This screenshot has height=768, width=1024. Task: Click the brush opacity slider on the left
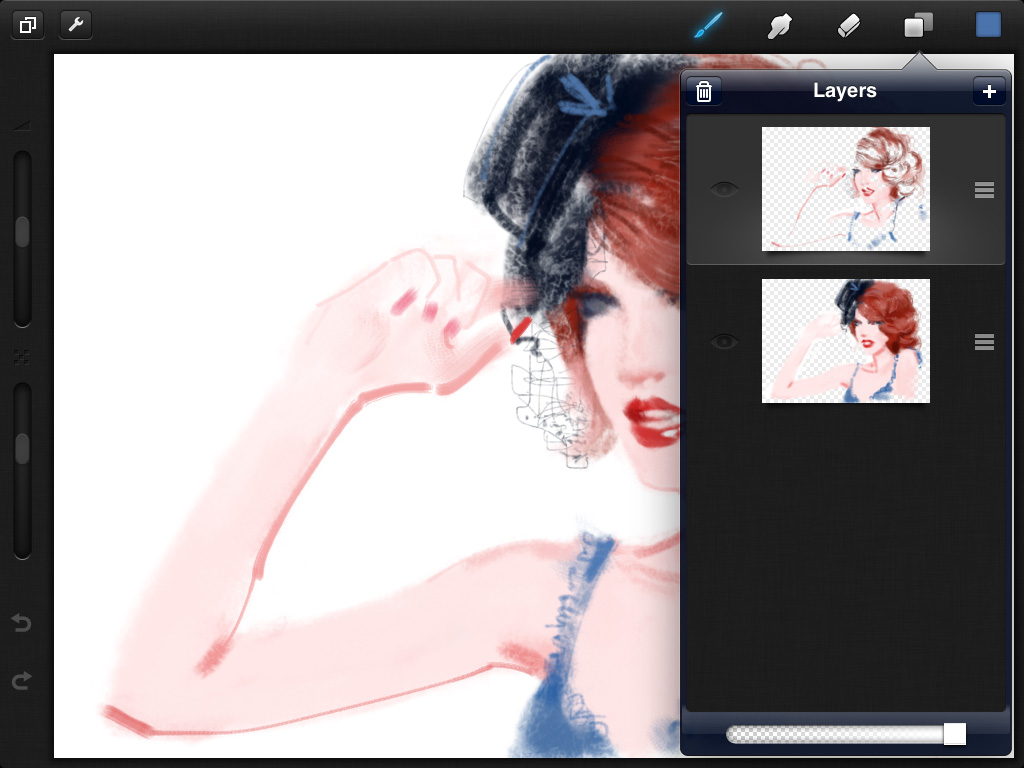(x=22, y=471)
